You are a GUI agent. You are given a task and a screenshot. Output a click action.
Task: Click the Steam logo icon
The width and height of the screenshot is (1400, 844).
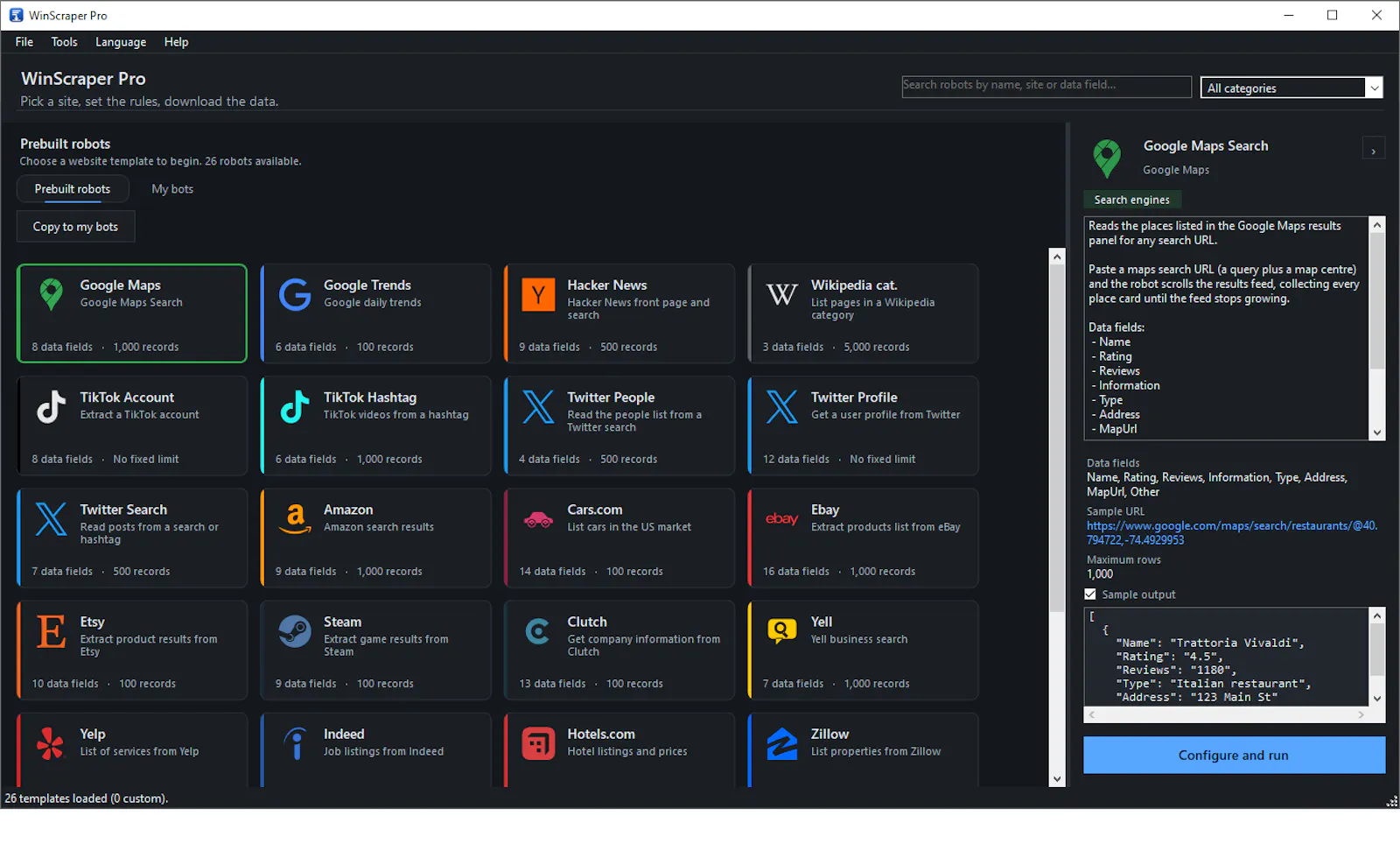[x=295, y=631]
